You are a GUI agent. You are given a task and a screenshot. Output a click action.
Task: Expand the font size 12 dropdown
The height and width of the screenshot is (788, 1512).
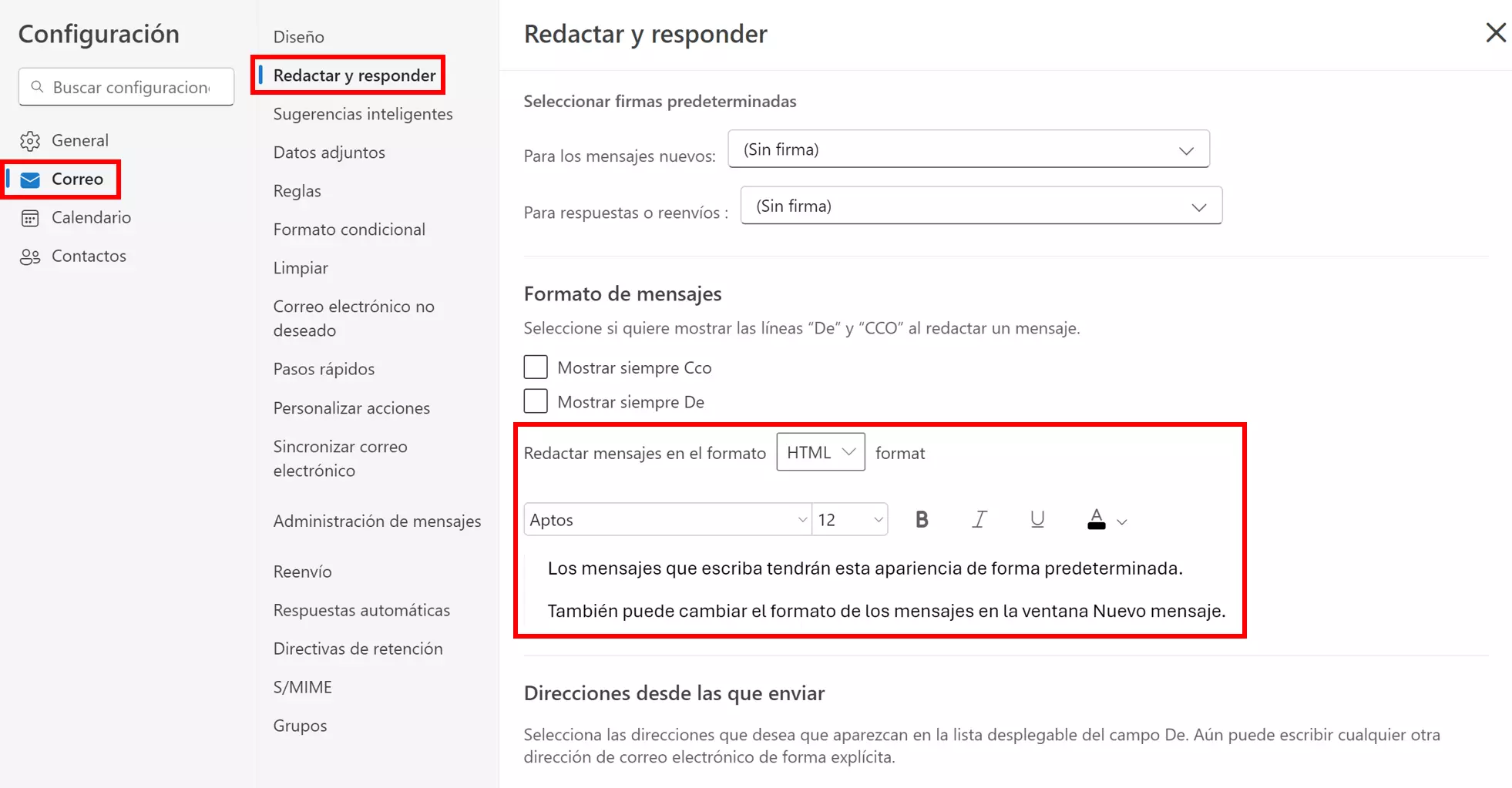pos(851,520)
